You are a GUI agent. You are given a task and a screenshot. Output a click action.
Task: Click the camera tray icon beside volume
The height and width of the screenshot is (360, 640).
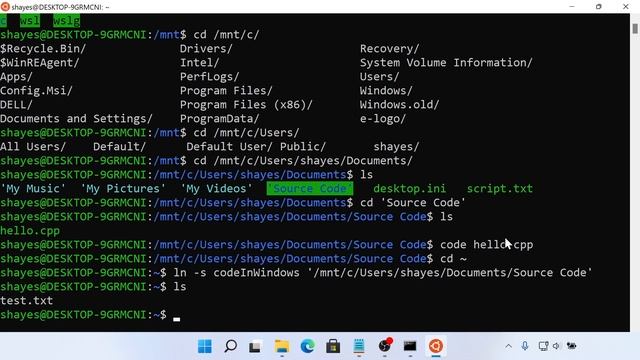pos(571,346)
